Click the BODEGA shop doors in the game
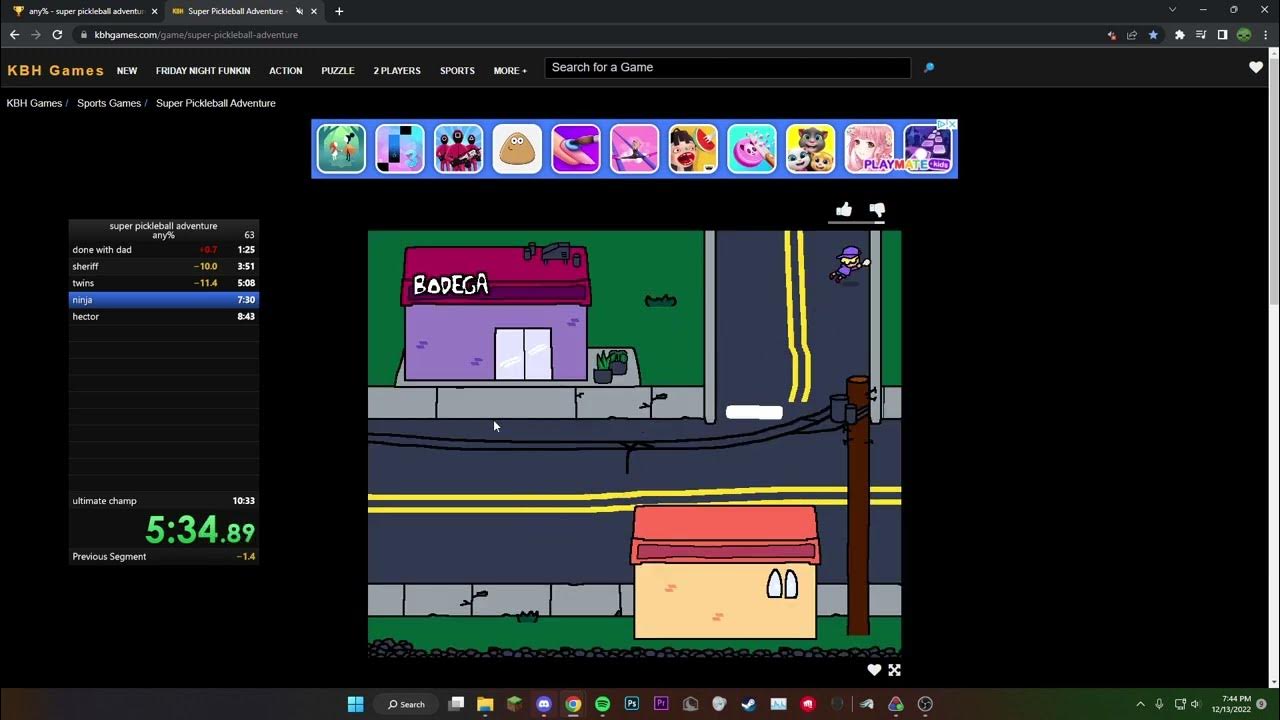 click(523, 354)
